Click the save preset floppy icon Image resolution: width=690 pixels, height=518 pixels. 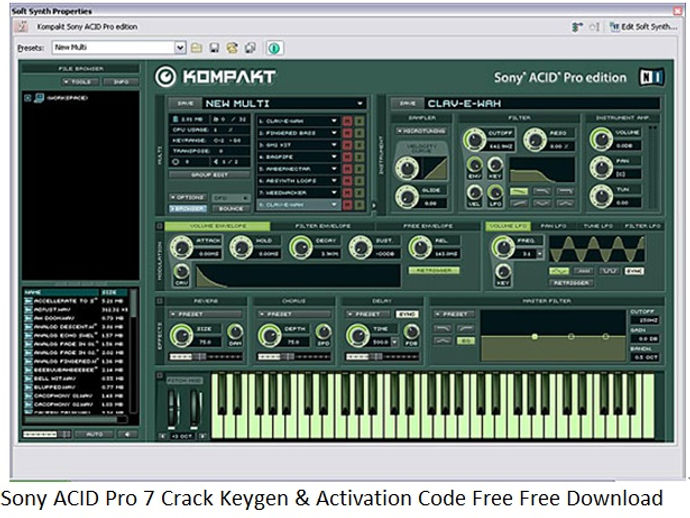[214, 48]
